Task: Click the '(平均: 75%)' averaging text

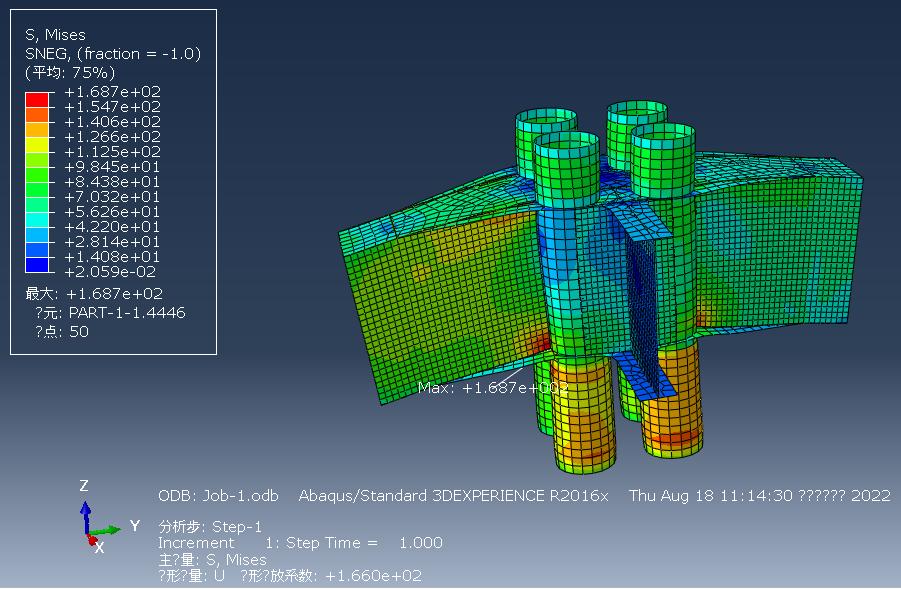Action: pyautogui.click(x=70, y=72)
